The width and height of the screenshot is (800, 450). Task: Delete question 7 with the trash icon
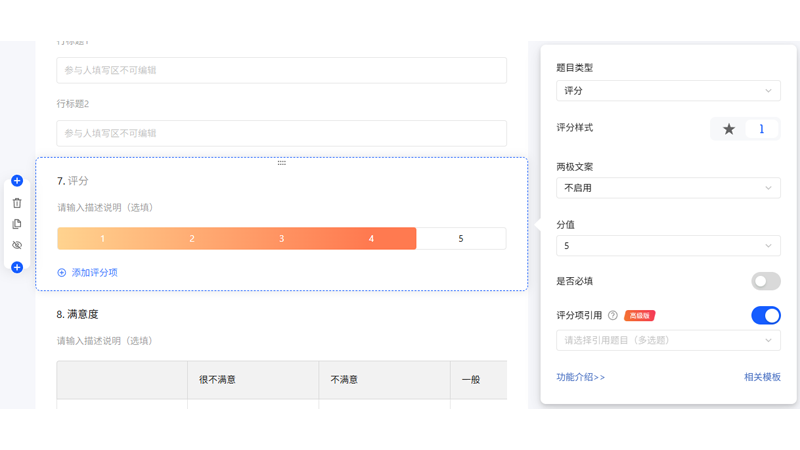[x=17, y=203]
